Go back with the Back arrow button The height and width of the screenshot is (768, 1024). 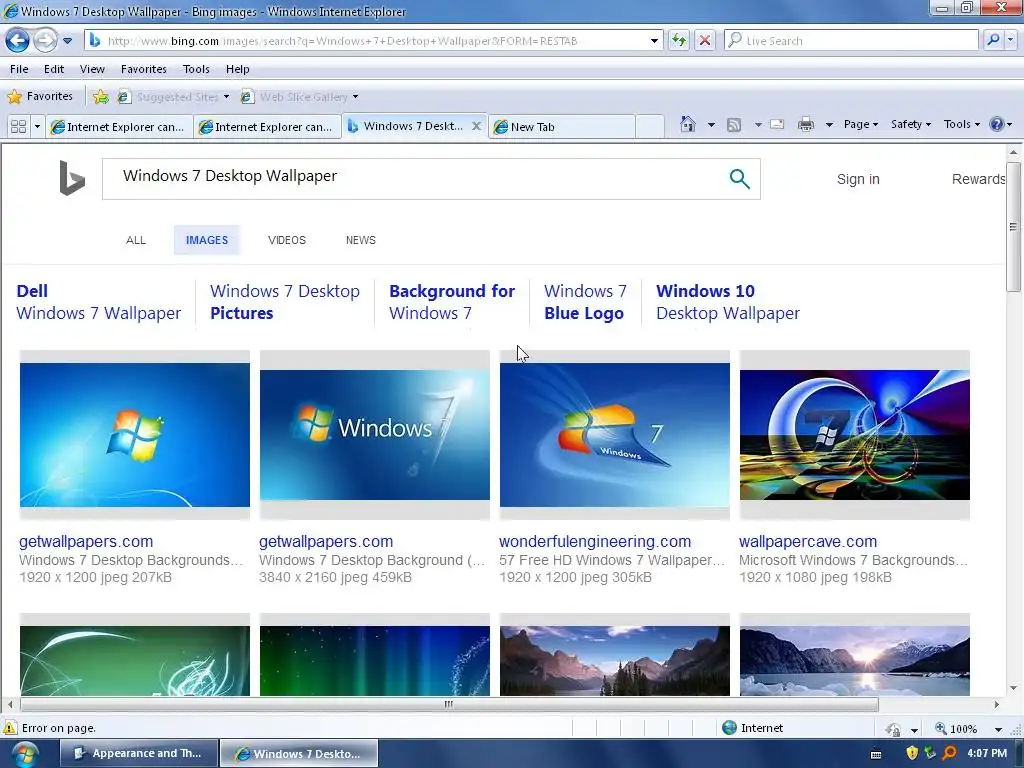[18, 40]
